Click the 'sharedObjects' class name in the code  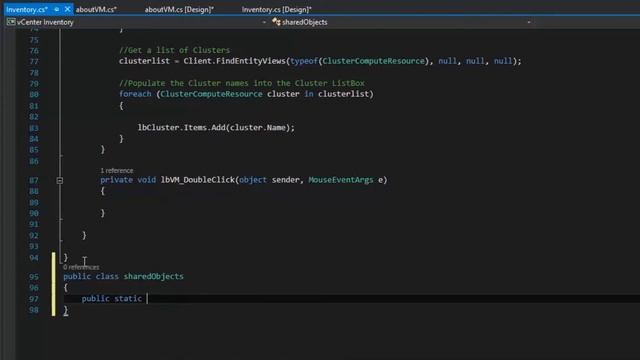coord(153,276)
